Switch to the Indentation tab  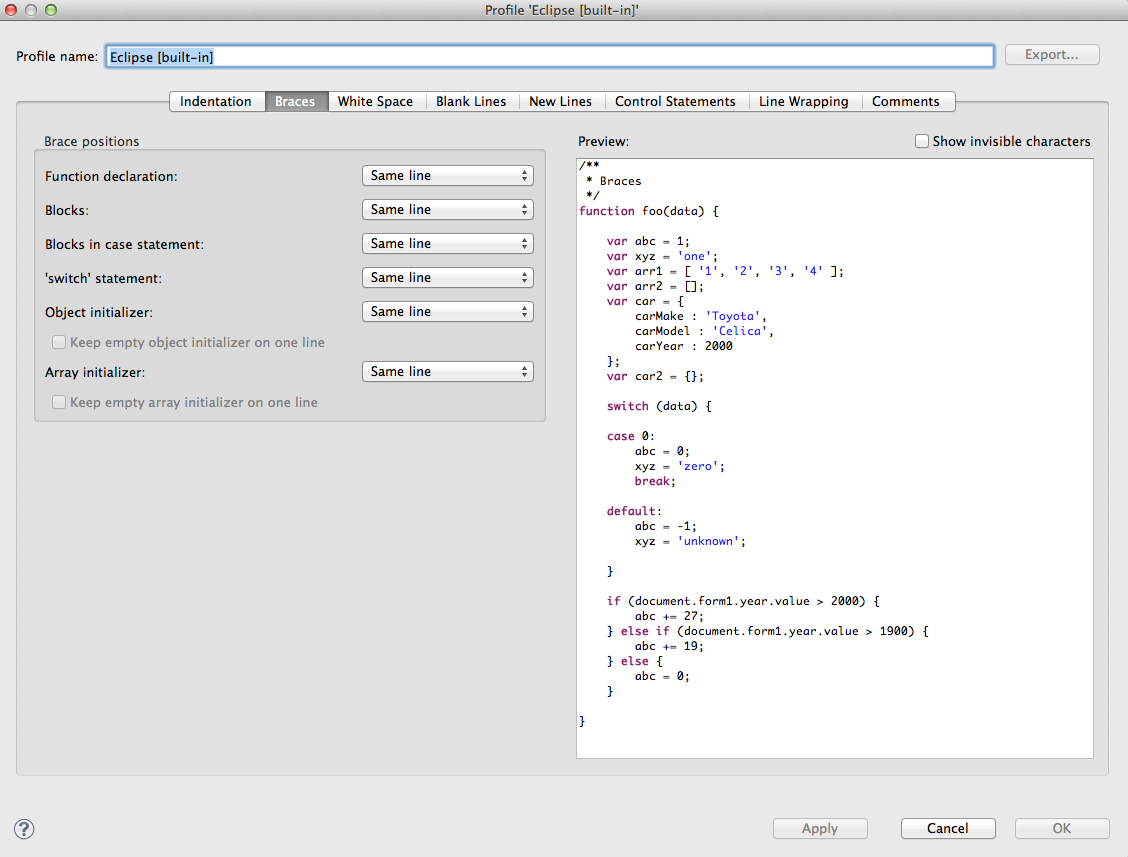[216, 102]
